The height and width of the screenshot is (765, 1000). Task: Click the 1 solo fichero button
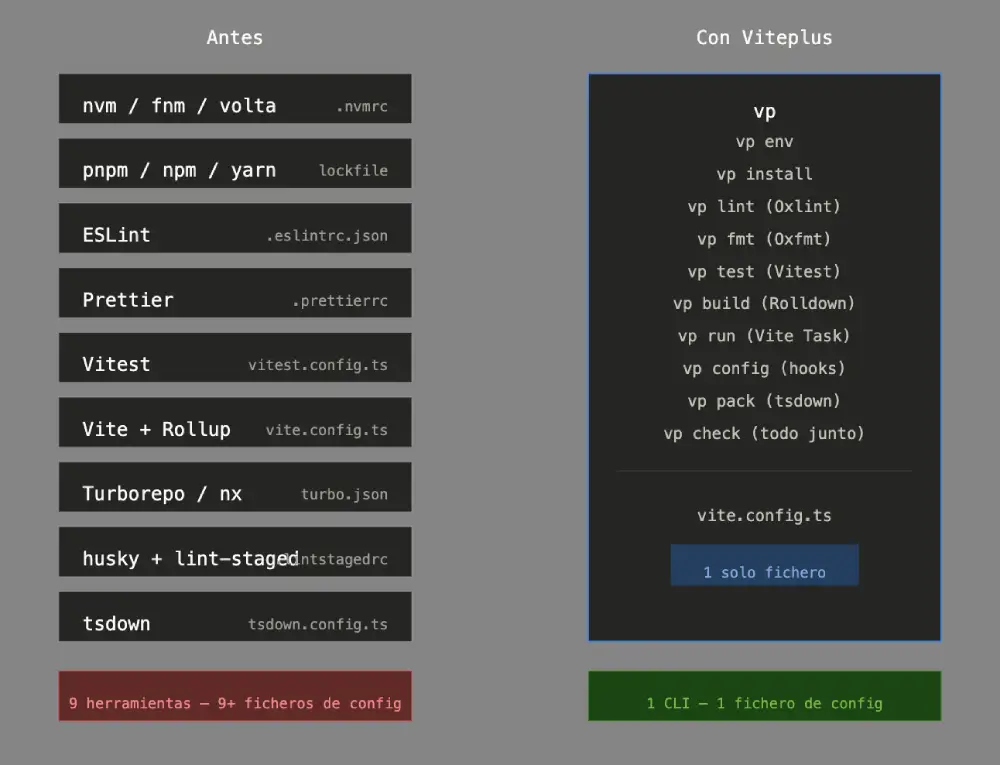point(764,564)
